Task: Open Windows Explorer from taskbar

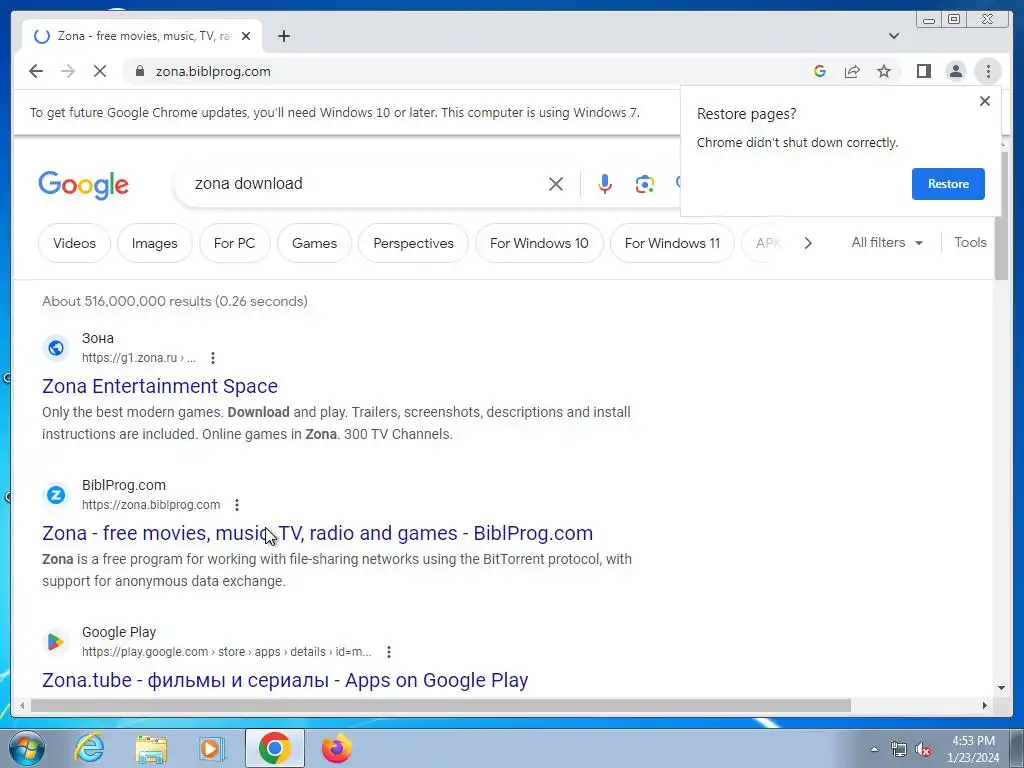Action: tap(151, 749)
